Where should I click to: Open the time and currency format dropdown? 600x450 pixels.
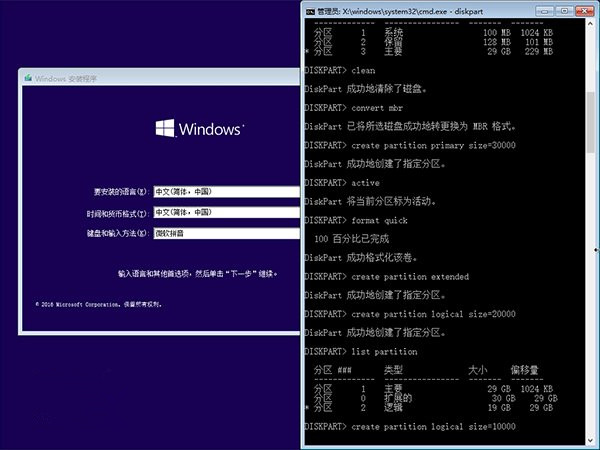227,212
